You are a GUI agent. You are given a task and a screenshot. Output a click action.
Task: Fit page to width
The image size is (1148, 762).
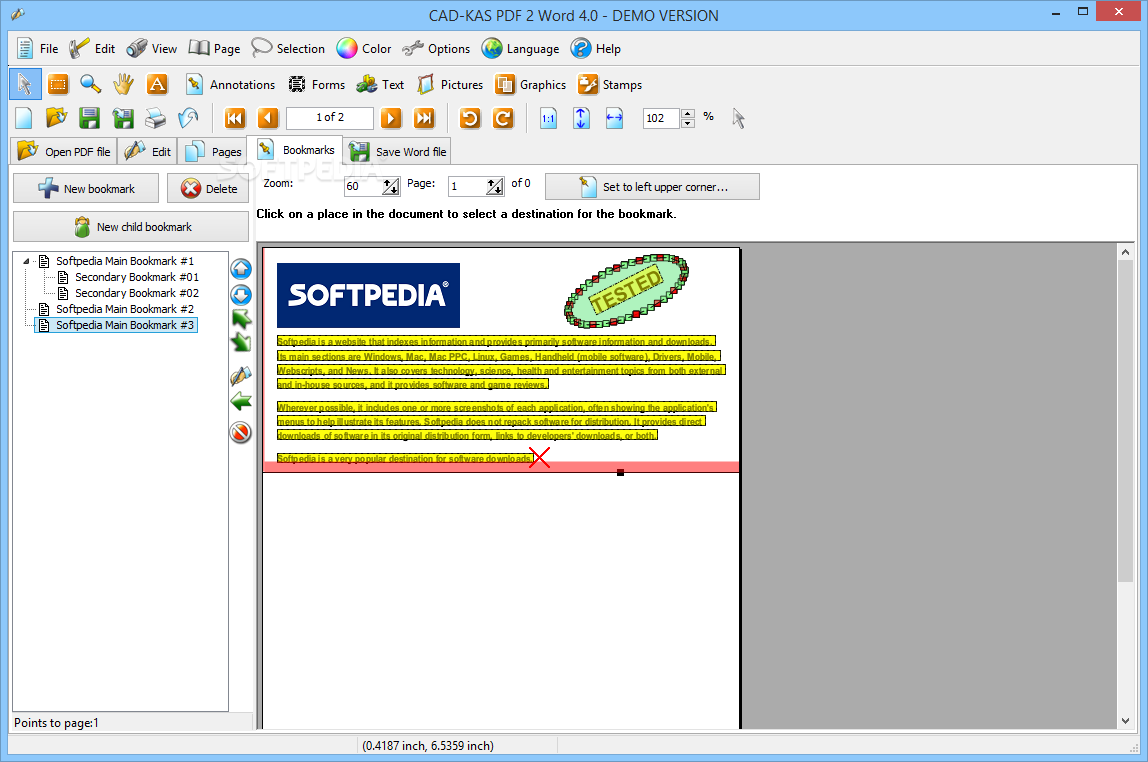pos(614,118)
